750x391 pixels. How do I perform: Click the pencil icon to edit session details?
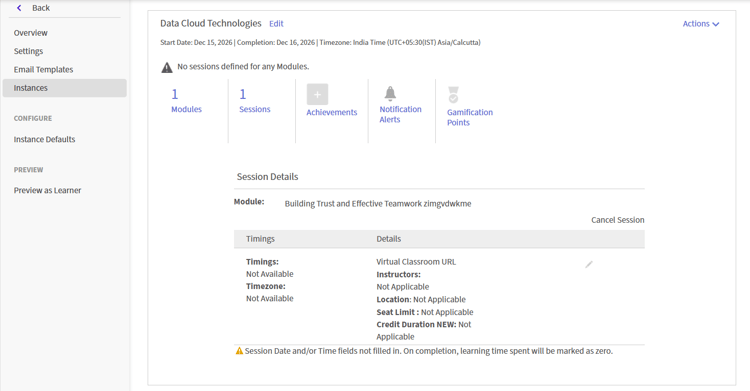pos(589,264)
